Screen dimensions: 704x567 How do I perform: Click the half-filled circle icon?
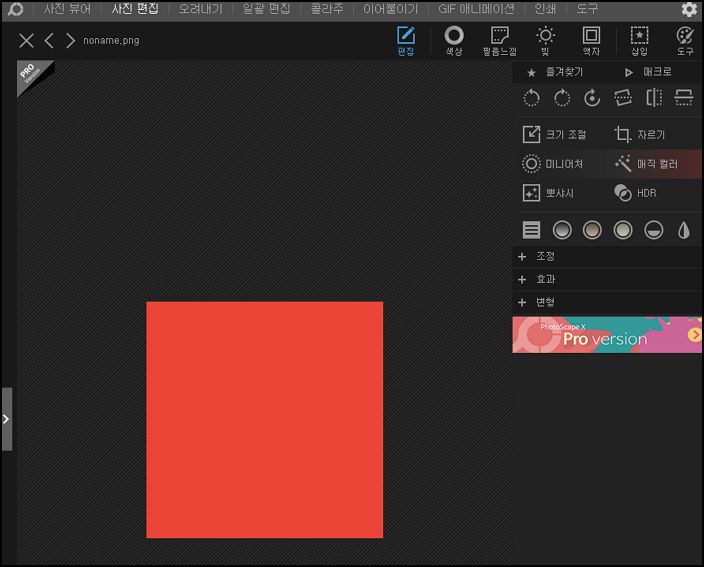pyautogui.click(x=653, y=230)
